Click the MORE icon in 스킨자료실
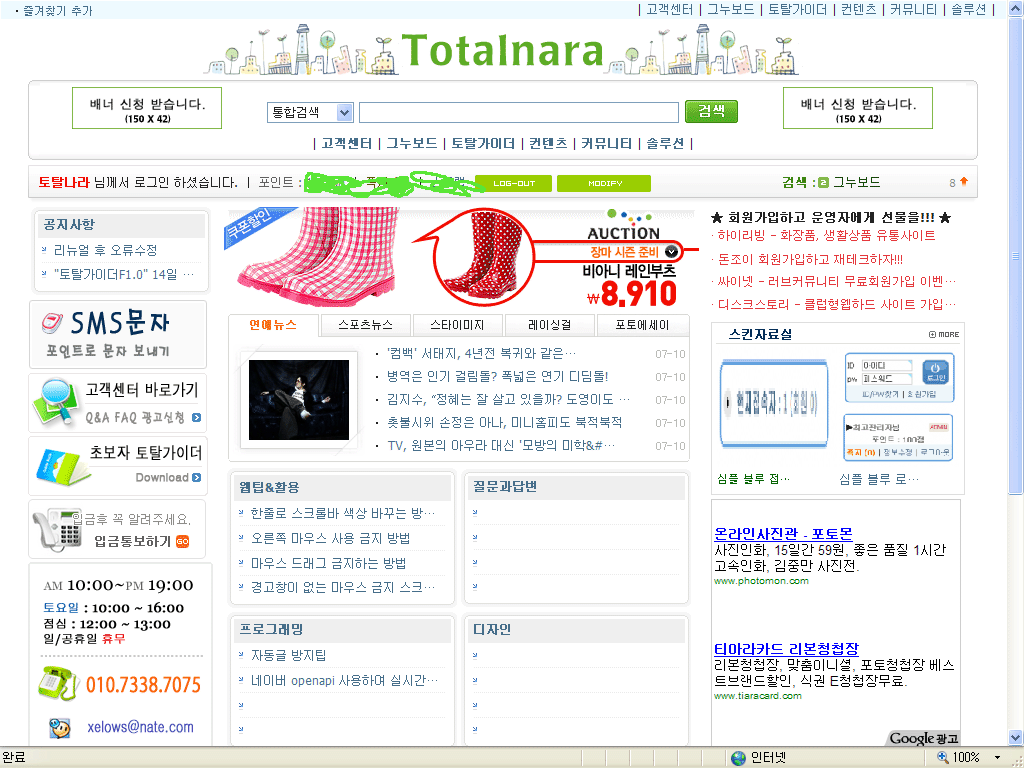This screenshot has height=768, width=1024. [944, 334]
